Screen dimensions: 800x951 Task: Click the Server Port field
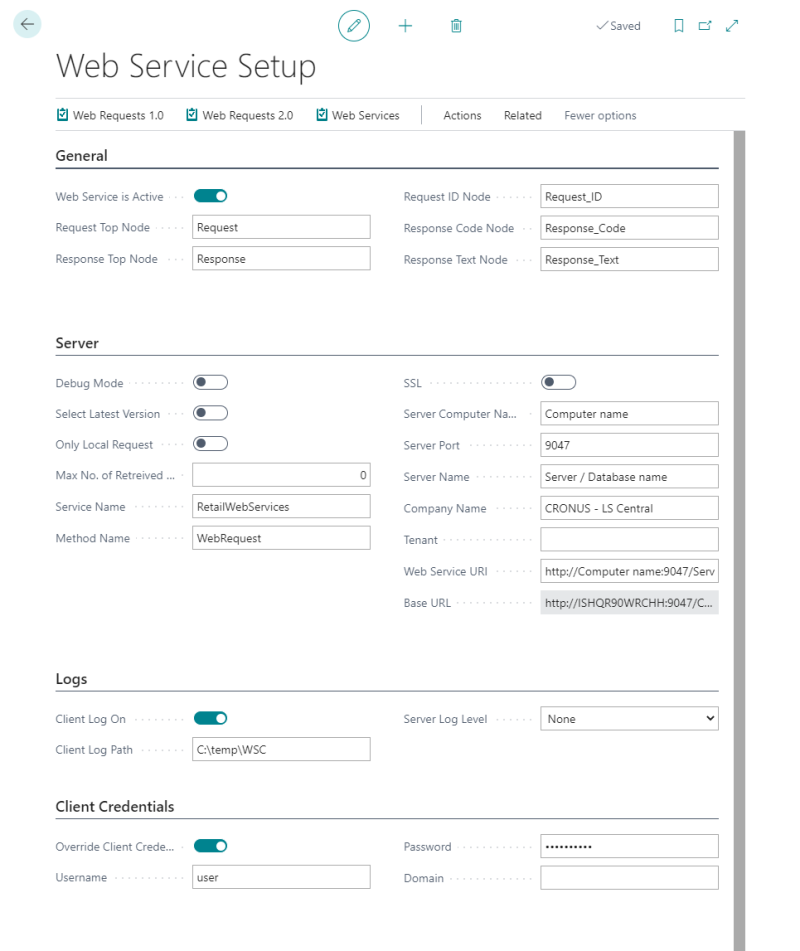tap(630, 445)
